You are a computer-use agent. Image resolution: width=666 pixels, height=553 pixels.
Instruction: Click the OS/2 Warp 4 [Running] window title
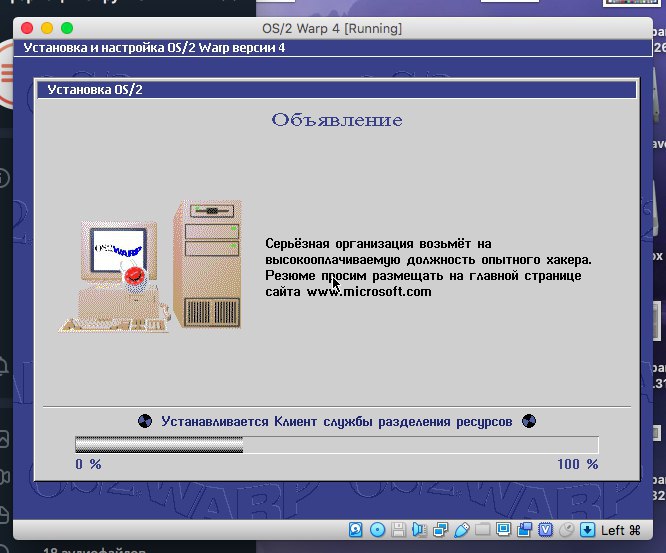point(332,28)
